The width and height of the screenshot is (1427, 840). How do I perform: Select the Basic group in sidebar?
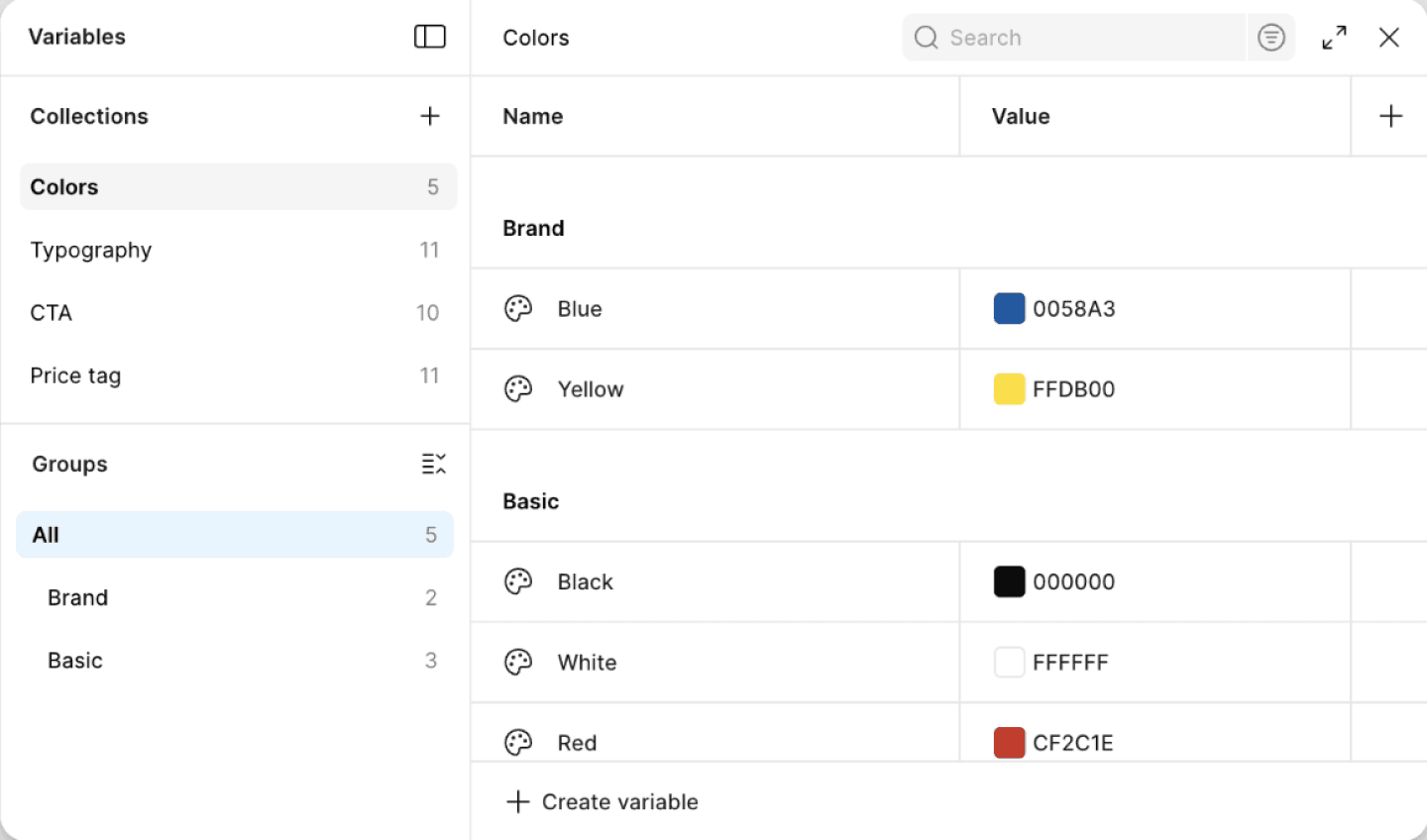tap(235, 661)
